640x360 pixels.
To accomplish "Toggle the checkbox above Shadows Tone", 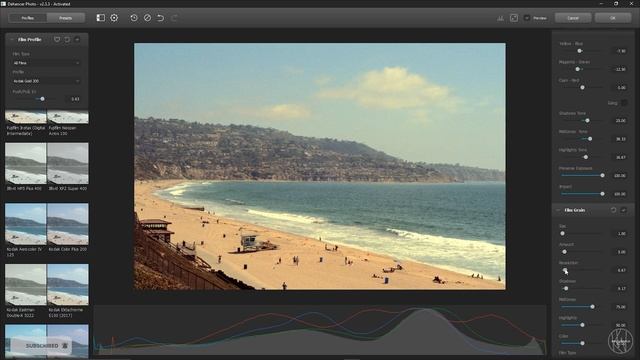I will [624, 103].
